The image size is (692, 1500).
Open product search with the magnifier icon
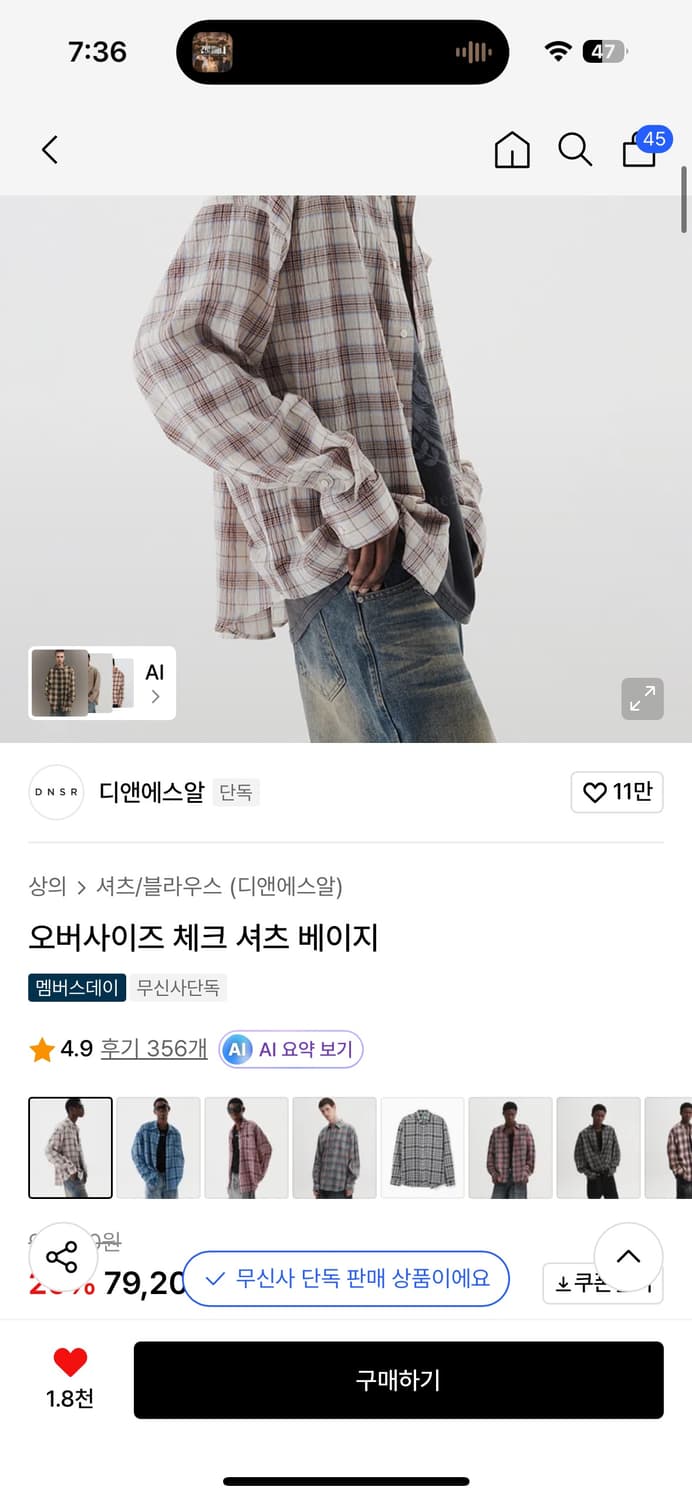(575, 149)
